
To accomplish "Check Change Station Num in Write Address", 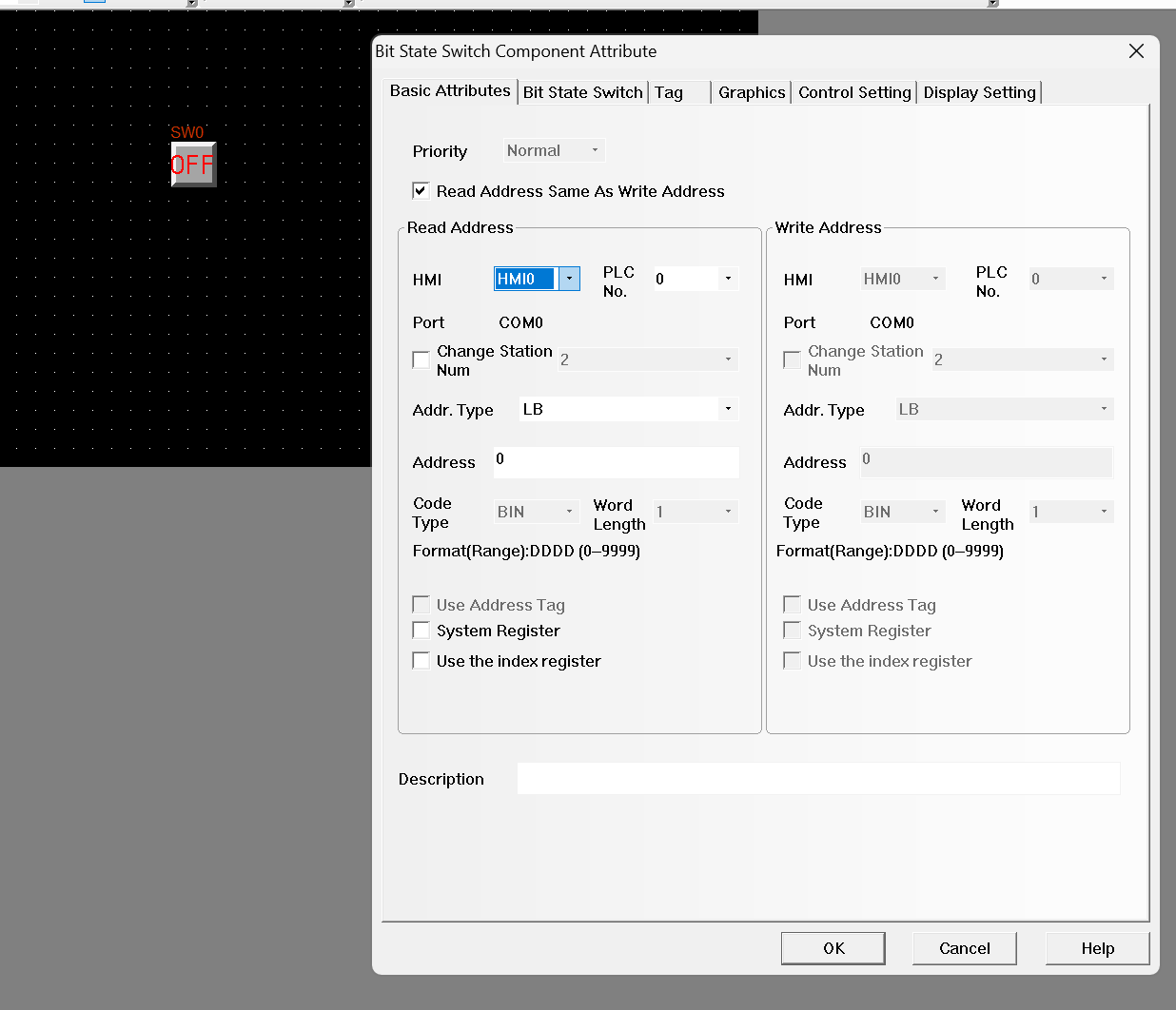I will pos(792,359).
